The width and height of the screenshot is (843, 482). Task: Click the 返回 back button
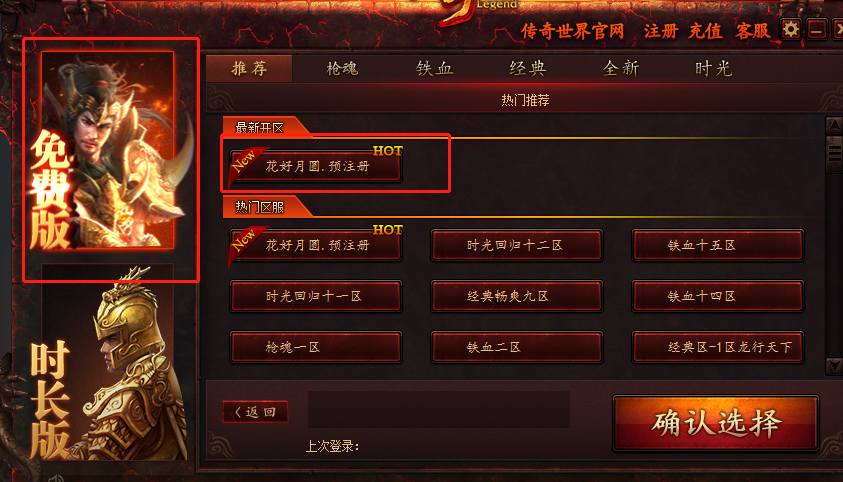[255, 412]
